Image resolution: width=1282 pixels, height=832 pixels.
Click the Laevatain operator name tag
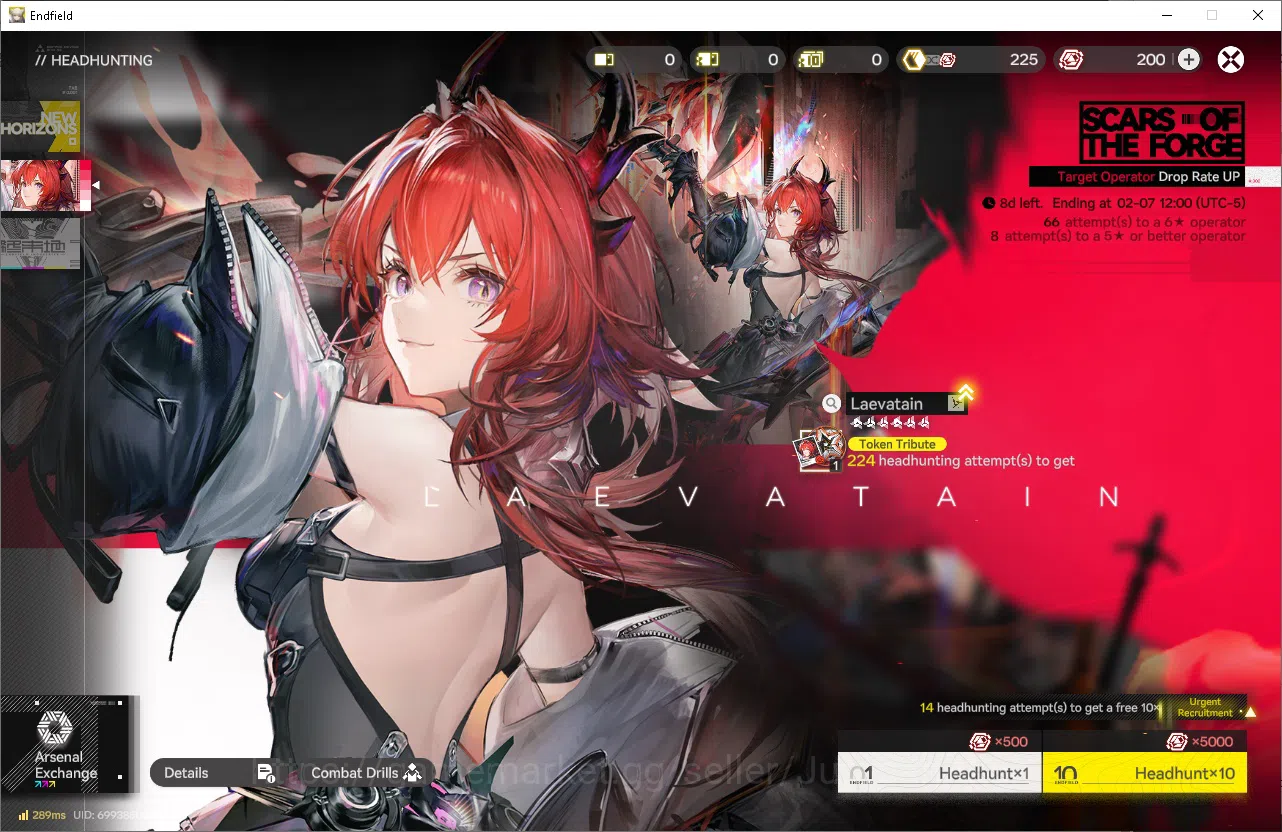(x=906, y=404)
